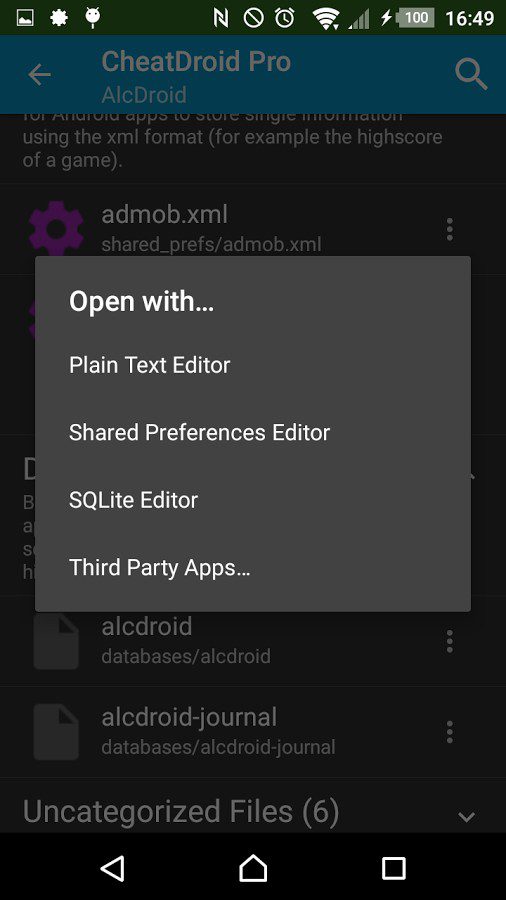This screenshot has width=506, height=900.
Task: Select SQLite Editor option
Action: (x=133, y=500)
